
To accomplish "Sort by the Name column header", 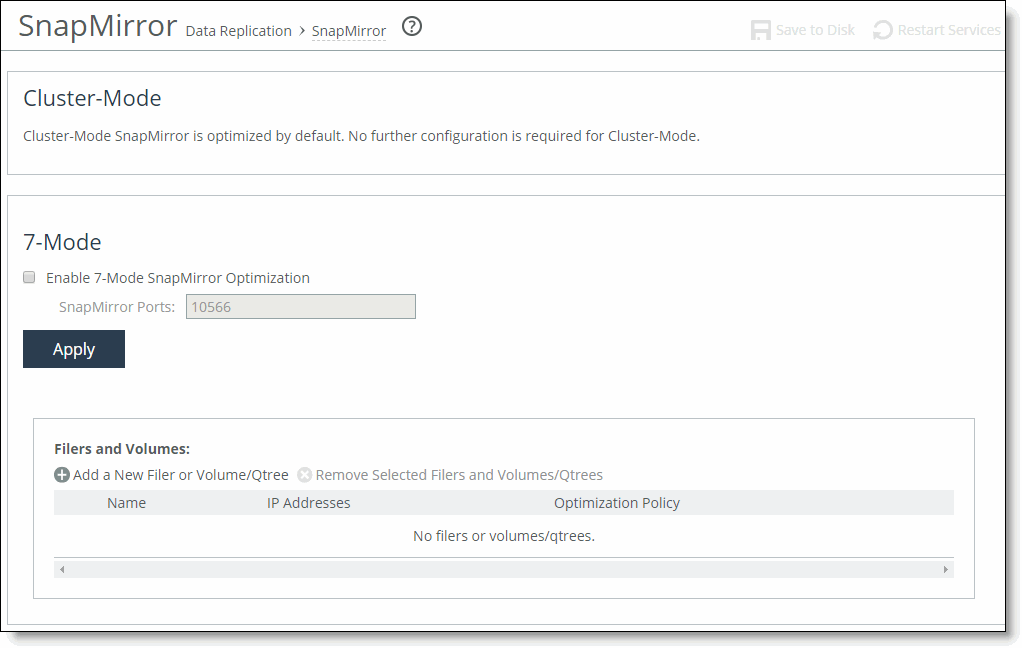I will 126,503.
